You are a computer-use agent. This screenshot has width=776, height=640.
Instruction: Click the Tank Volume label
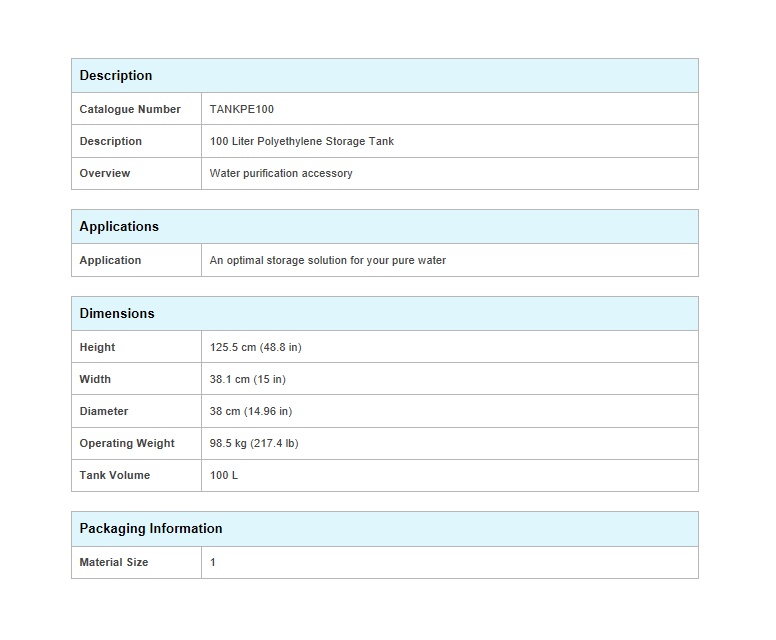114,475
